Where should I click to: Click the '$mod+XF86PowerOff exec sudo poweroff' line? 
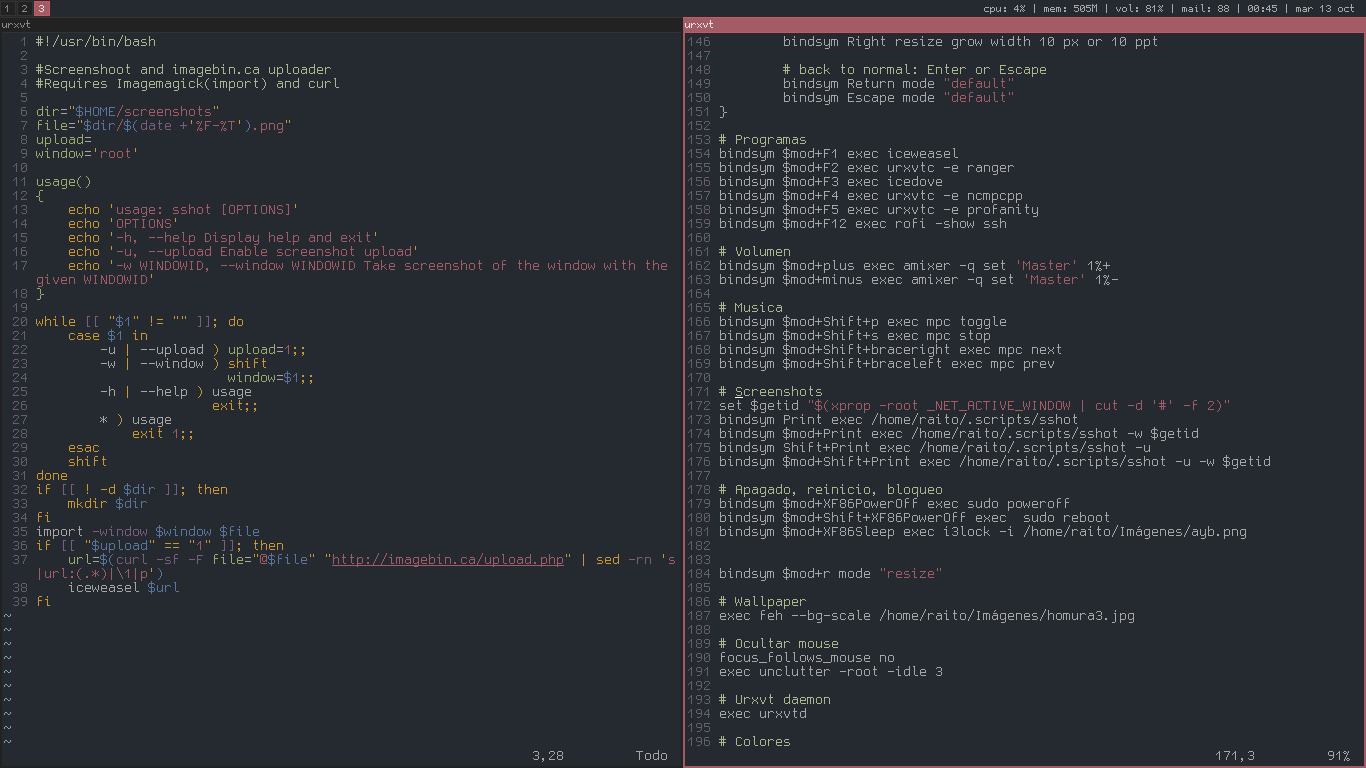894,504
